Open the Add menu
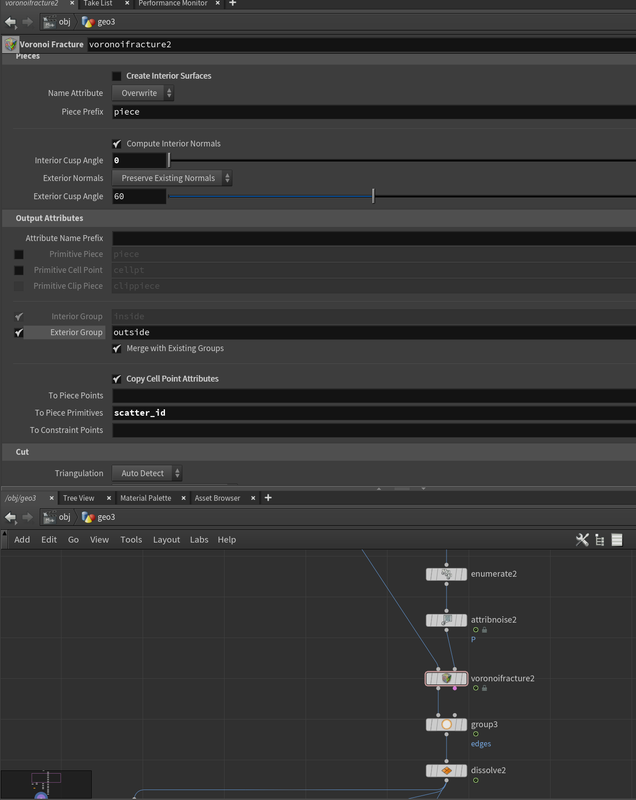The height and width of the screenshot is (800, 636). pos(22,540)
